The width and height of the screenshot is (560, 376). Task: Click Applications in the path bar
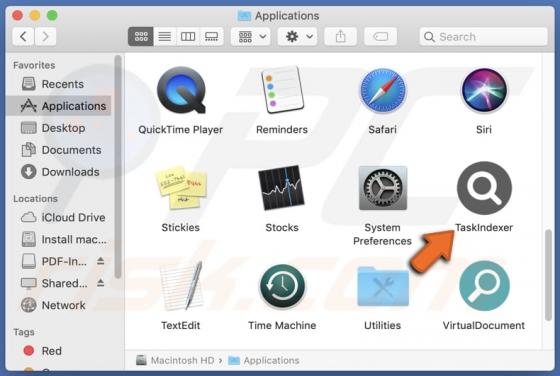(x=264, y=360)
